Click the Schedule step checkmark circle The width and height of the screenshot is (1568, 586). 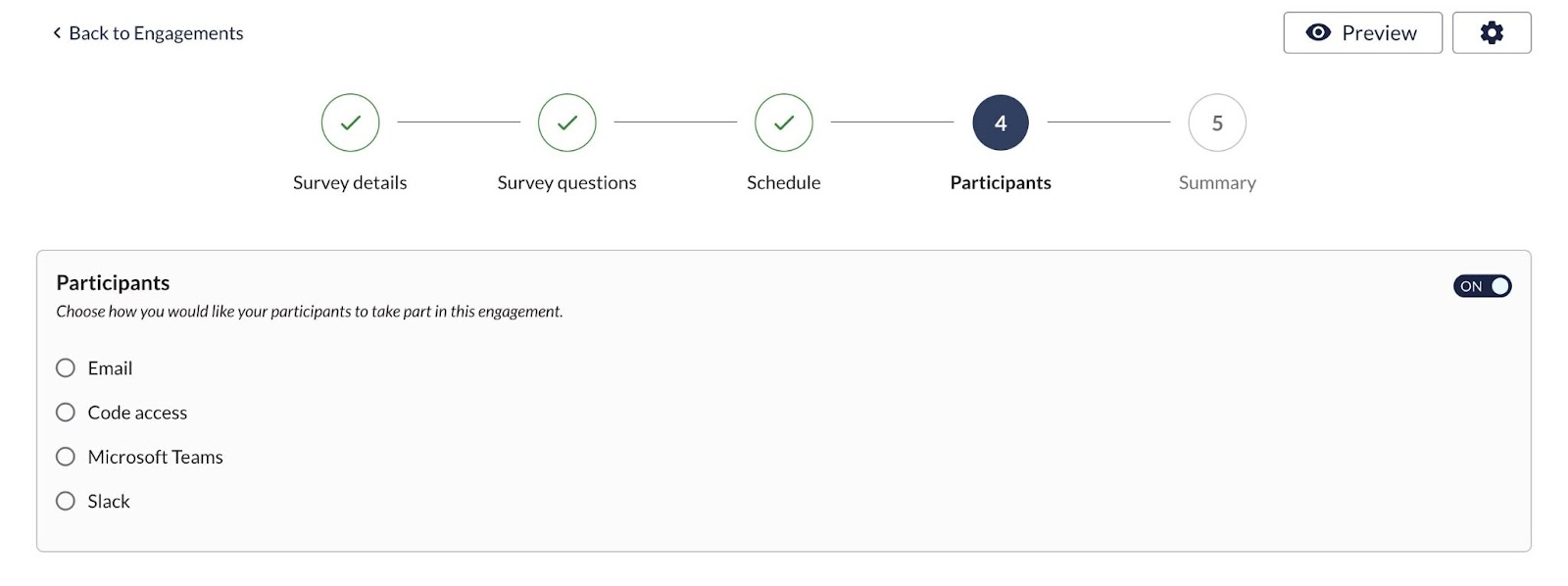[x=784, y=122]
